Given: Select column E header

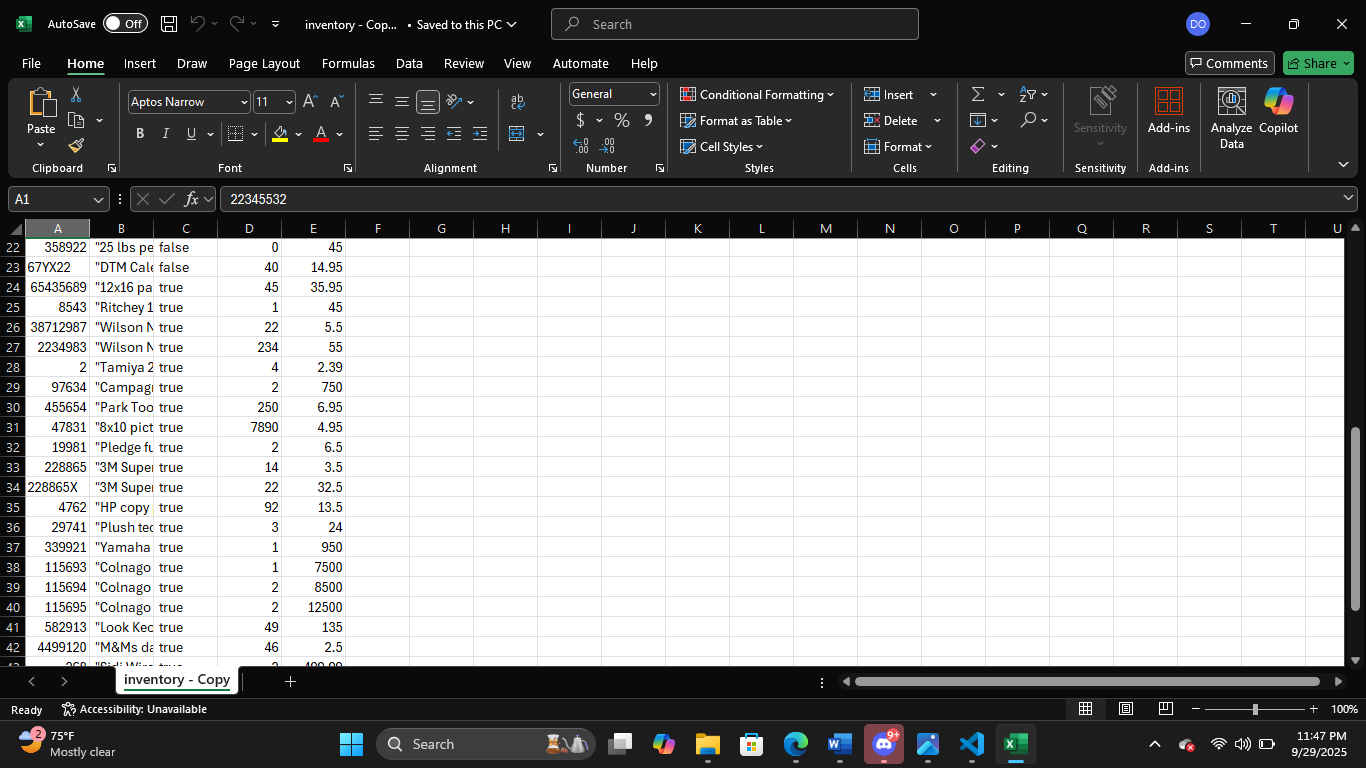Looking at the screenshot, I should 313,228.
